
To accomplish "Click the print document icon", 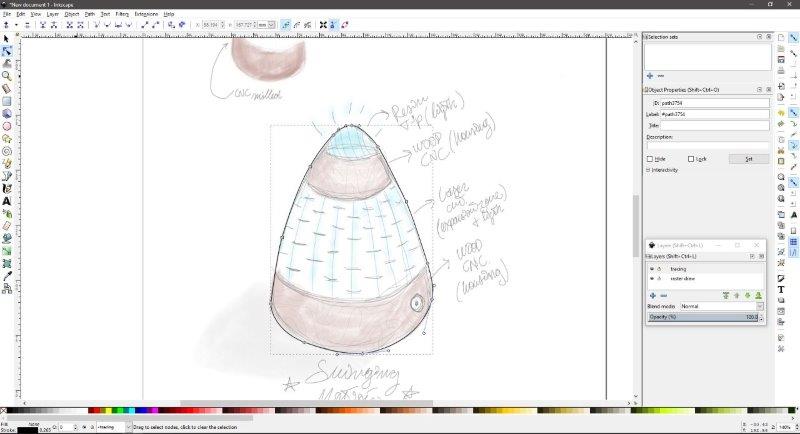I will coord(781,71).
